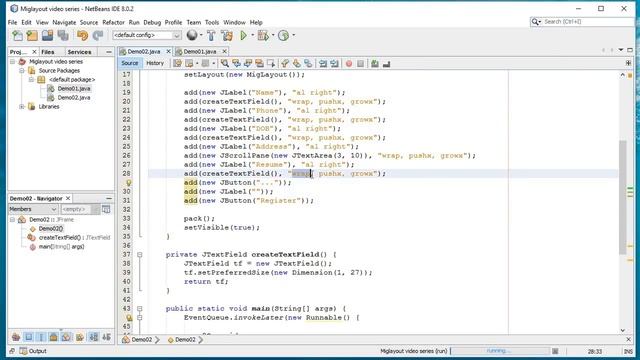Close the Navigator panel
The height and width of the screenshot is (360, 640).
[x=68, y=198]
